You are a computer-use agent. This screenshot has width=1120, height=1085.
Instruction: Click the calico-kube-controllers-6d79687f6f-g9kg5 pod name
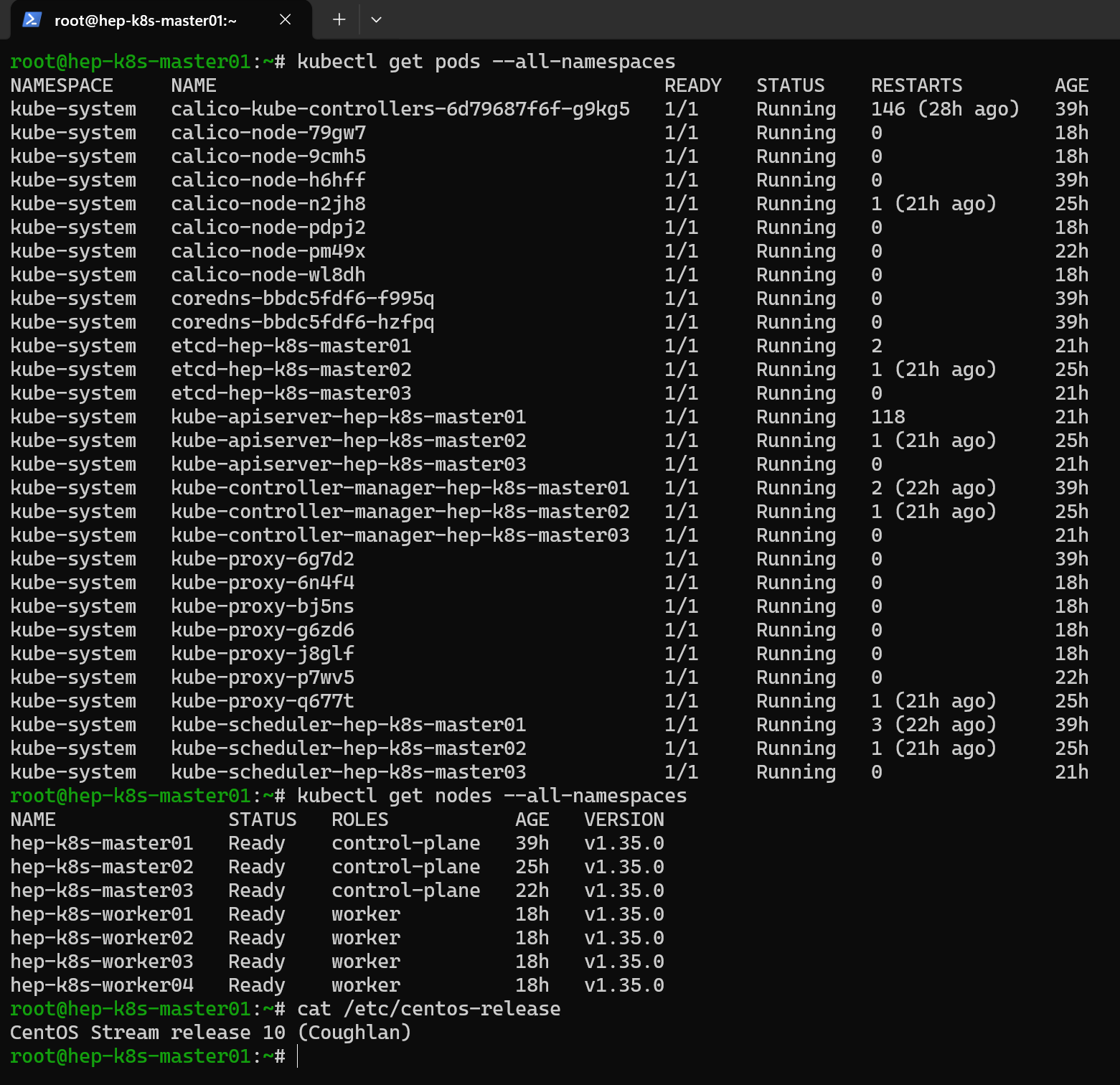pos(400,109)
